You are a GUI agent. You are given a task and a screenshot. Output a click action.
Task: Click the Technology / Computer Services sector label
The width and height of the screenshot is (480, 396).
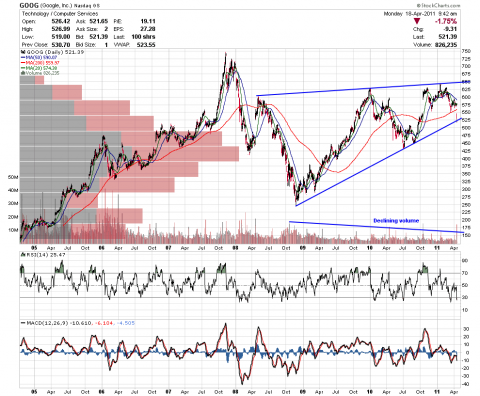(x=60, y=14)
